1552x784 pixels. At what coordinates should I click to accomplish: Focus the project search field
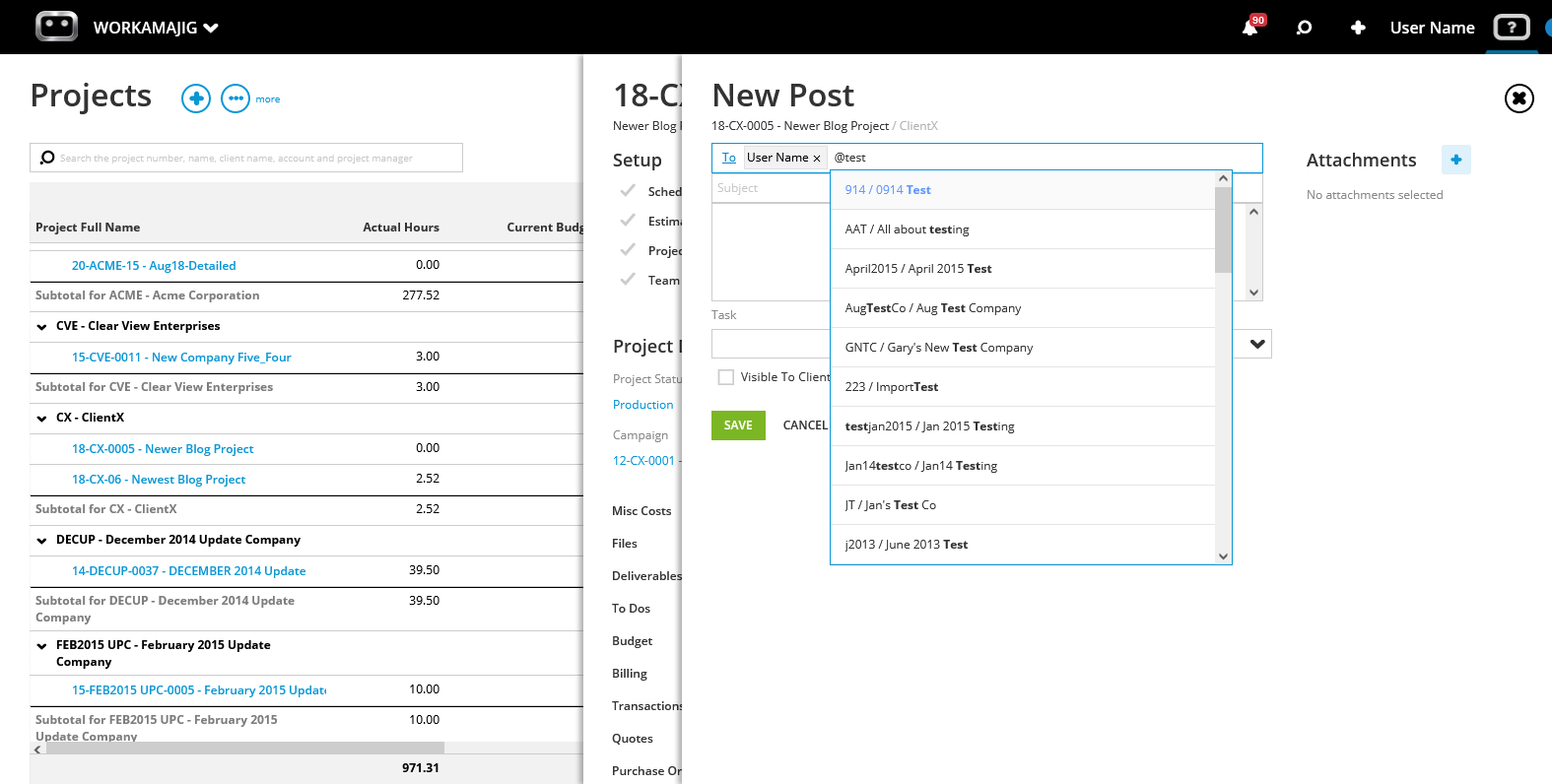(246, 158)
